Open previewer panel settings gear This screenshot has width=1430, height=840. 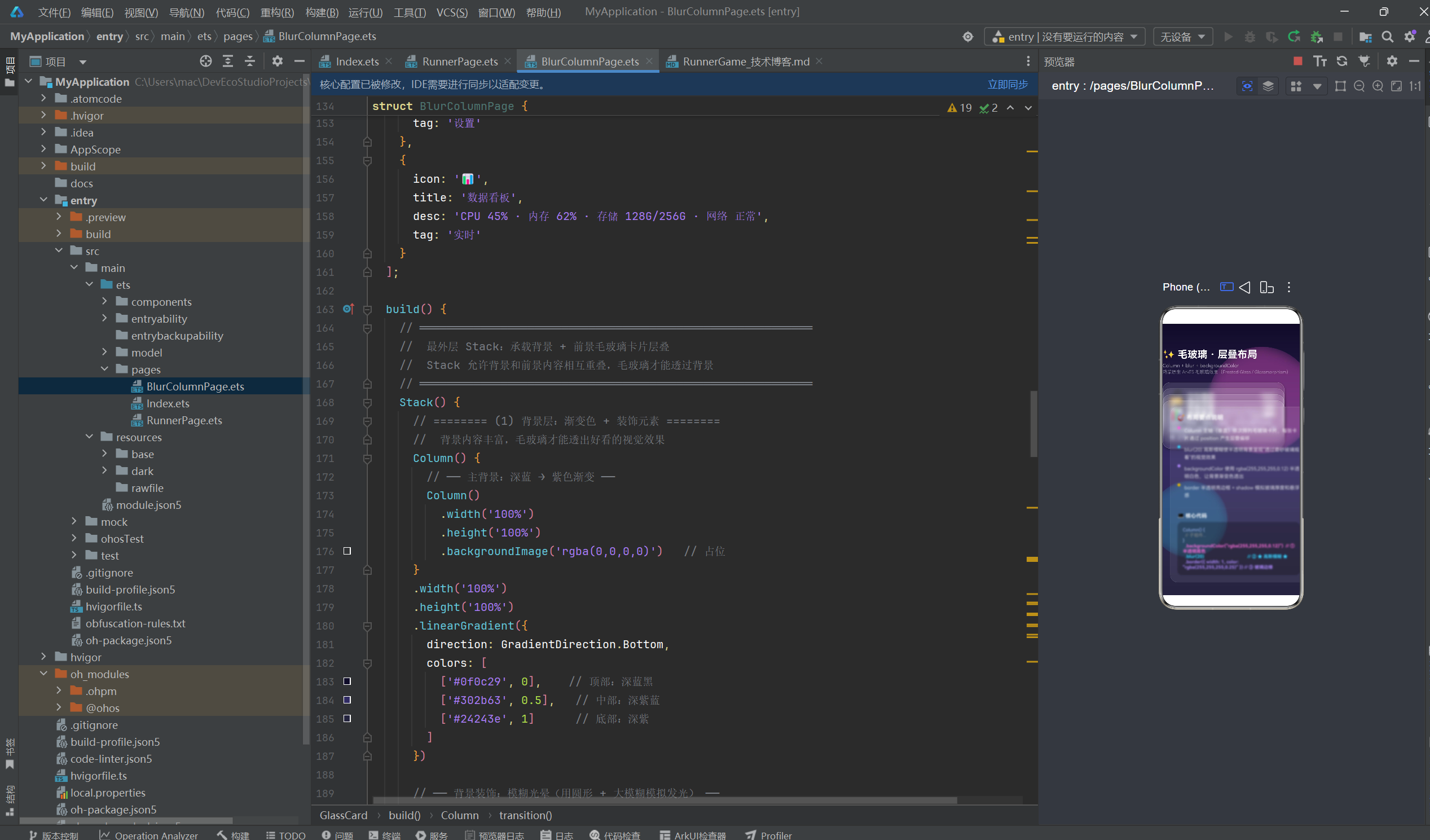point(1392,61)
